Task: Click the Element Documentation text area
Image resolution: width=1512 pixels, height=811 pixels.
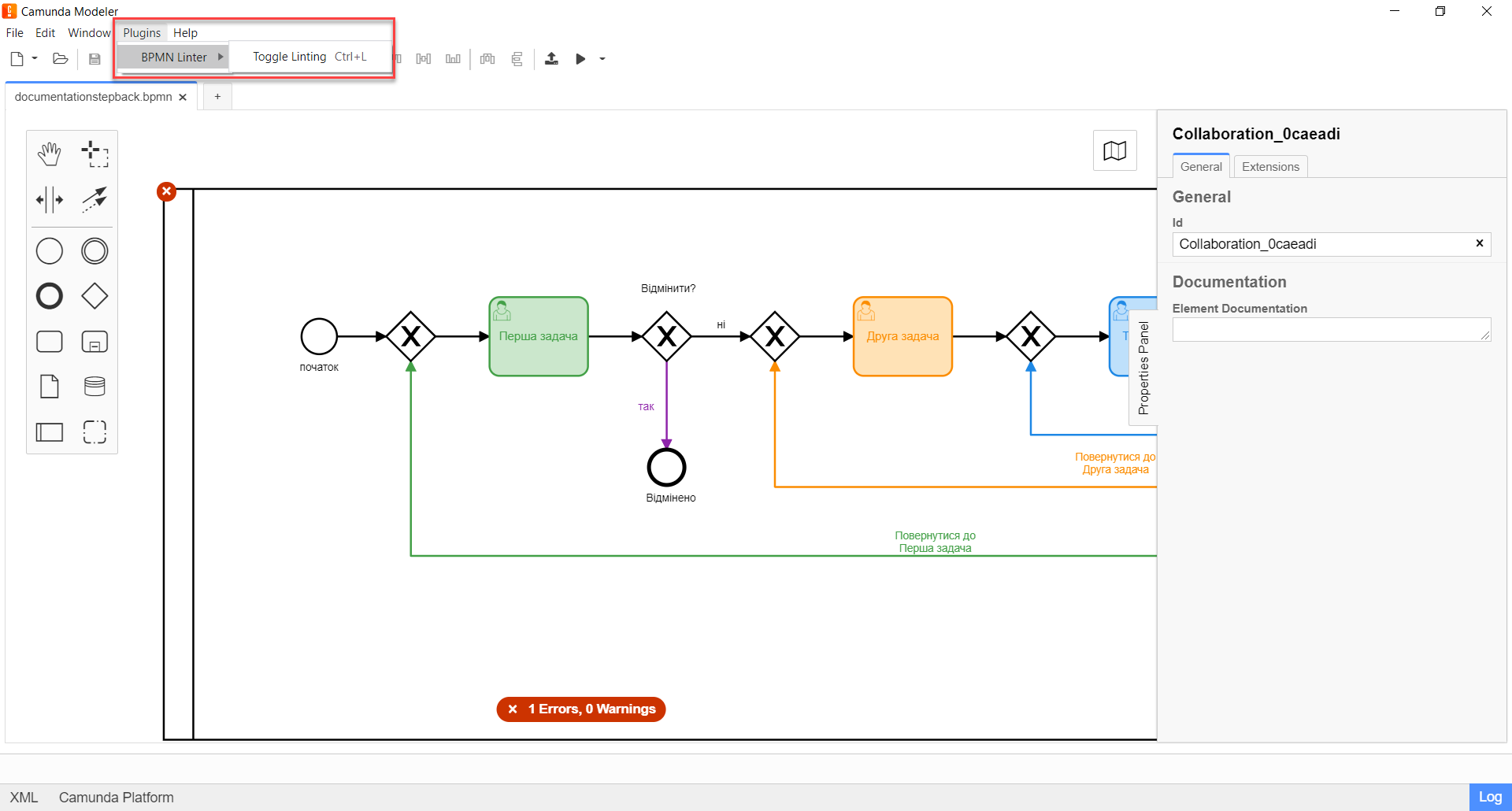Action: click(1331, 329)
